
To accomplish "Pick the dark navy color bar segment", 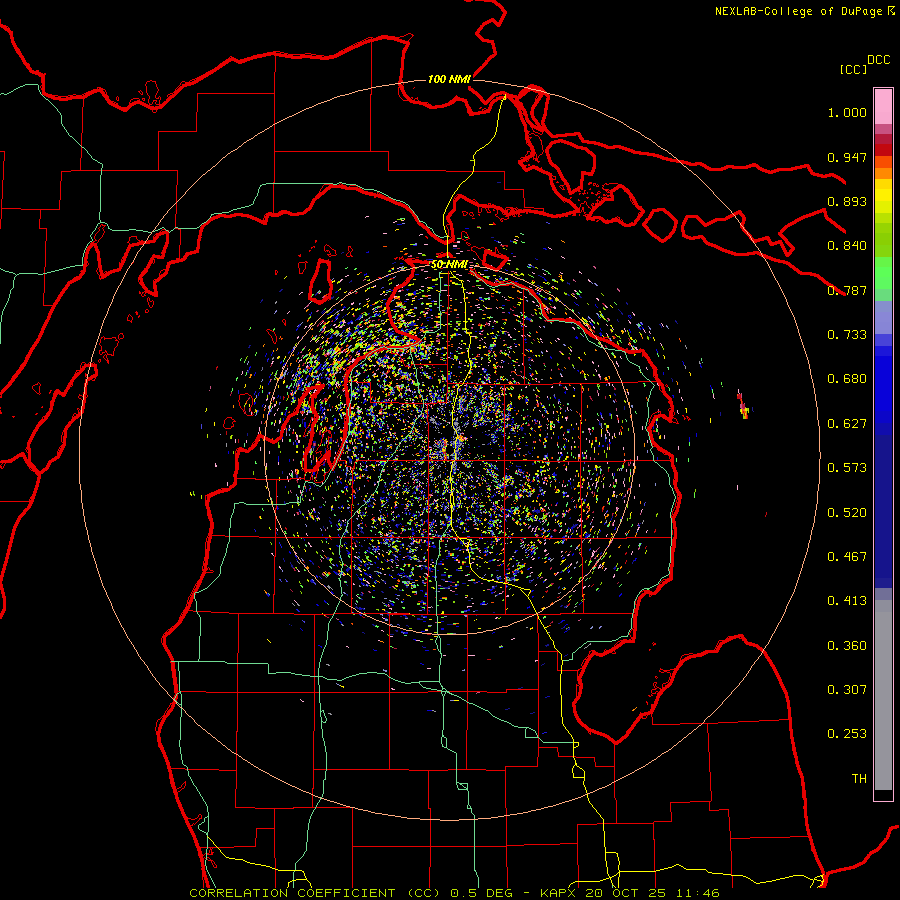I will point(883,511).
